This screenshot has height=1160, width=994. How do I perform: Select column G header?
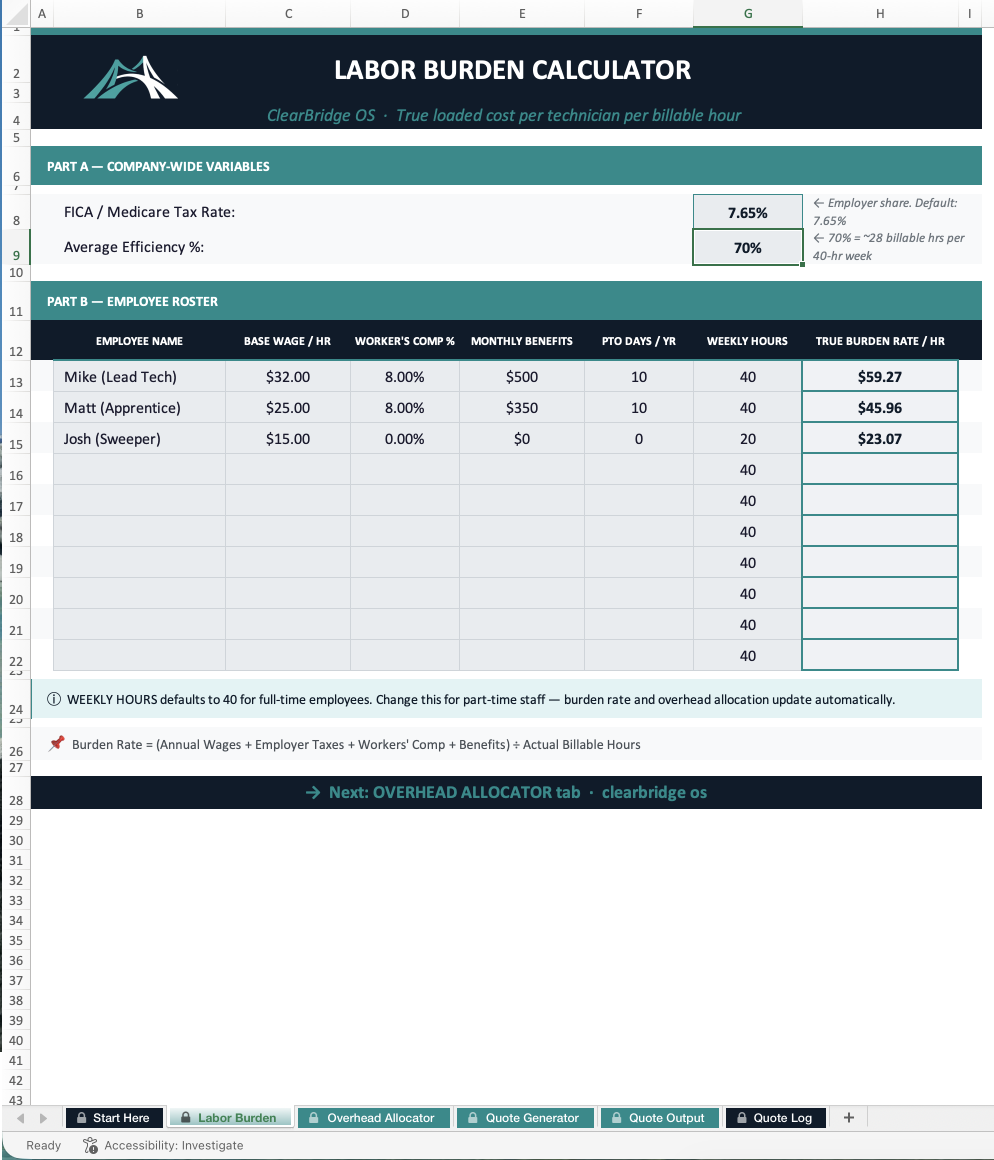(x=748, y=13)
